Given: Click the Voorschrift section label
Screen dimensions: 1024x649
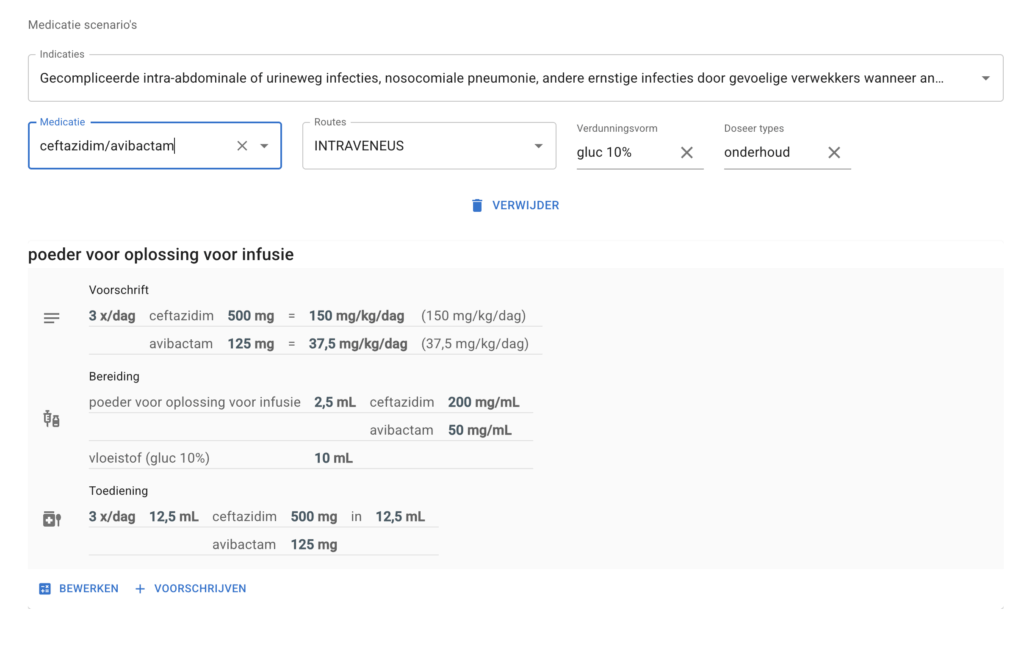Looking at the screenshot, I should coord(119,290).
